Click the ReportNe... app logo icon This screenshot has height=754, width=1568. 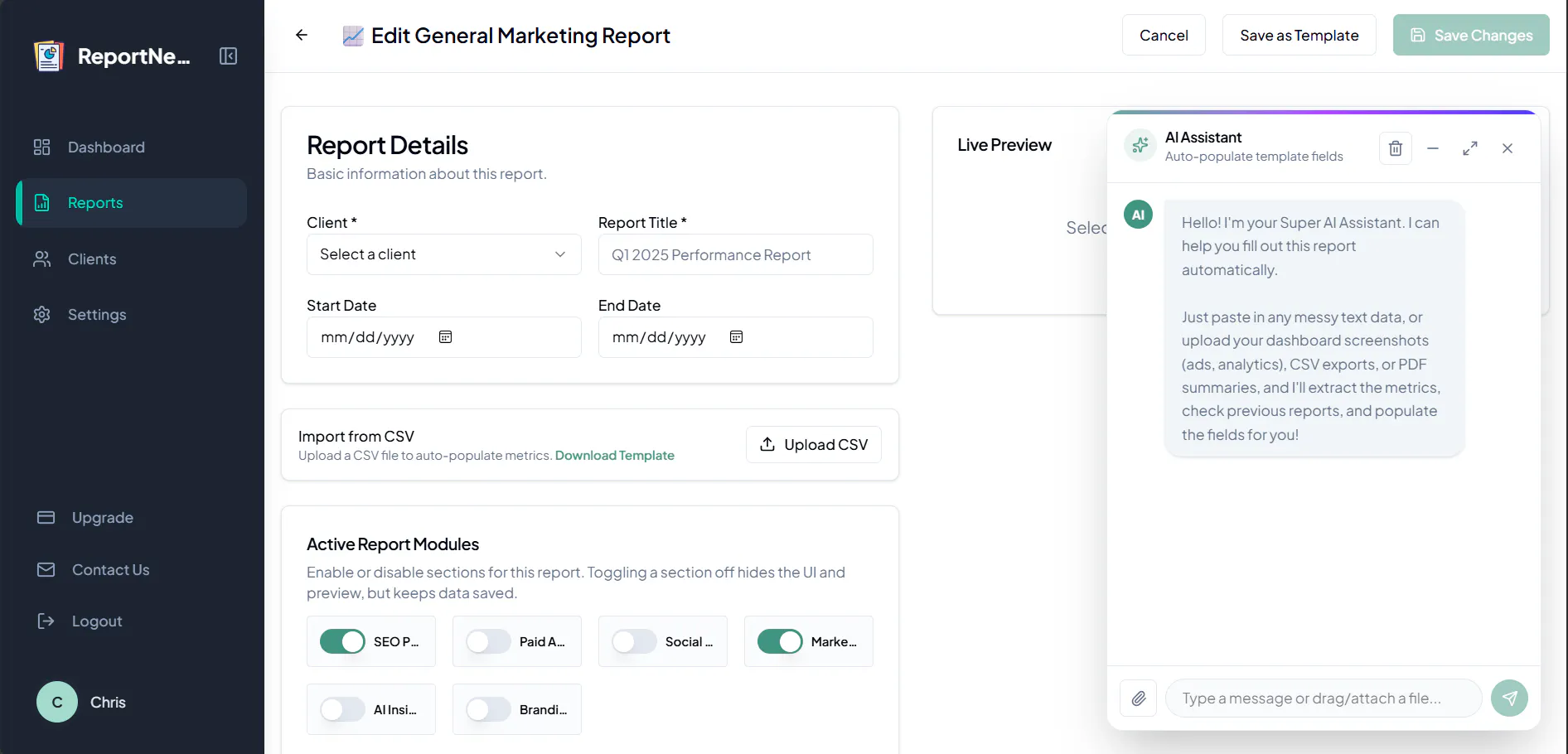click(x=49, y=56)
